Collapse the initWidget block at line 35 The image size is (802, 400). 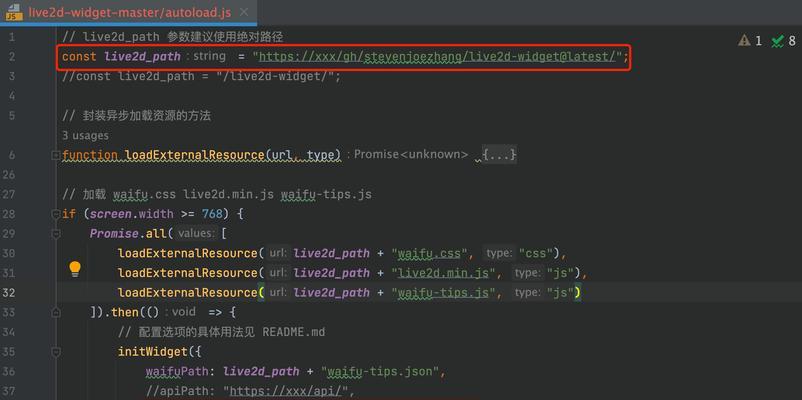point(56,352)
